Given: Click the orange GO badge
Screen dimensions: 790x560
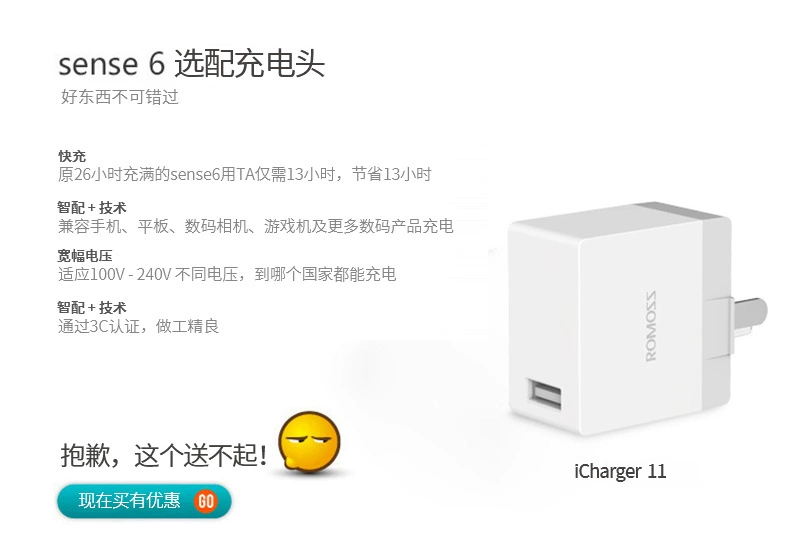Looking at the screenshot, I should pyautogui.click(x=206, y=501).
